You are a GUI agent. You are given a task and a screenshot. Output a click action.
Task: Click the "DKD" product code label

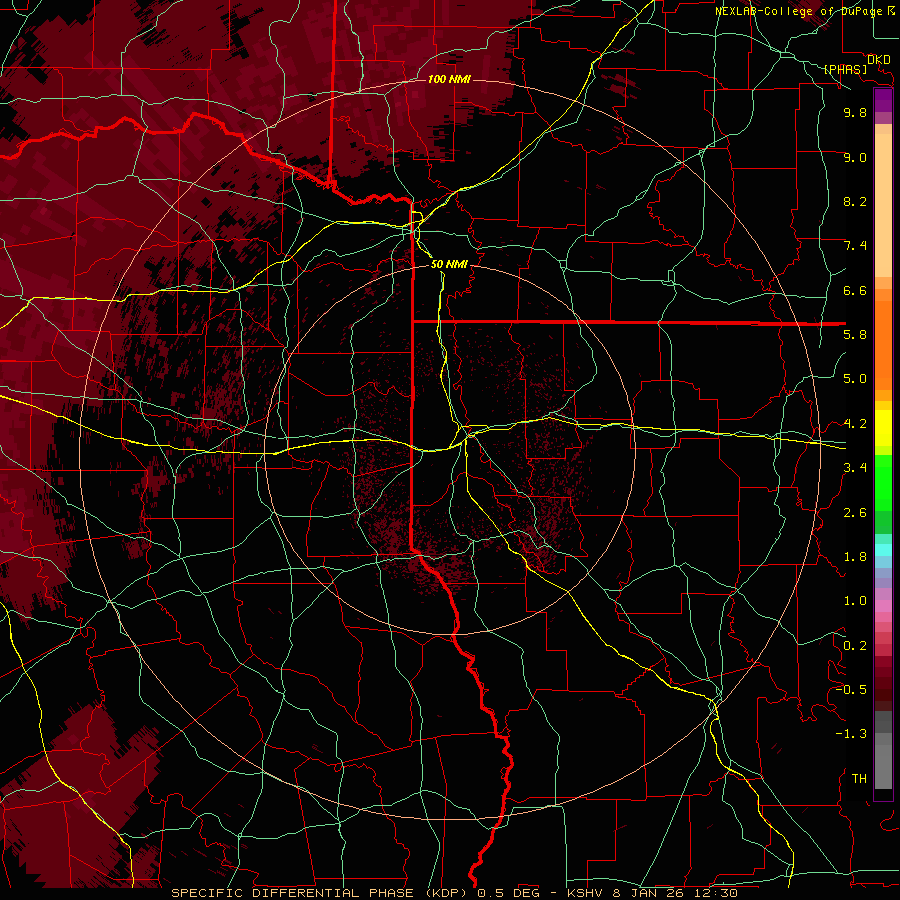point(879,60)
